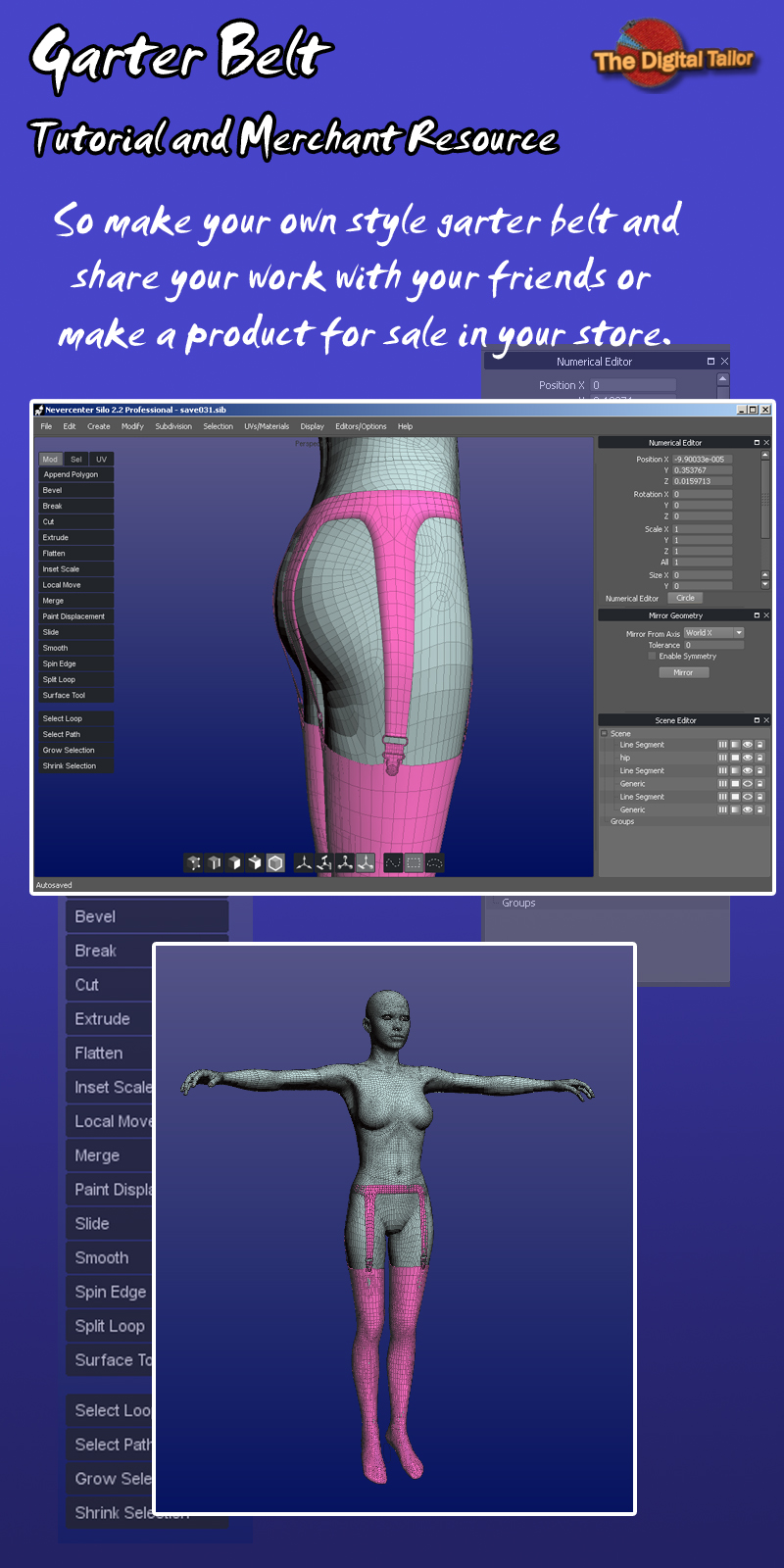This screenshot has width=784, height=1568.
Task: Click the Append Polygon button
Action: pyautogui.click(x=76, y=474)
